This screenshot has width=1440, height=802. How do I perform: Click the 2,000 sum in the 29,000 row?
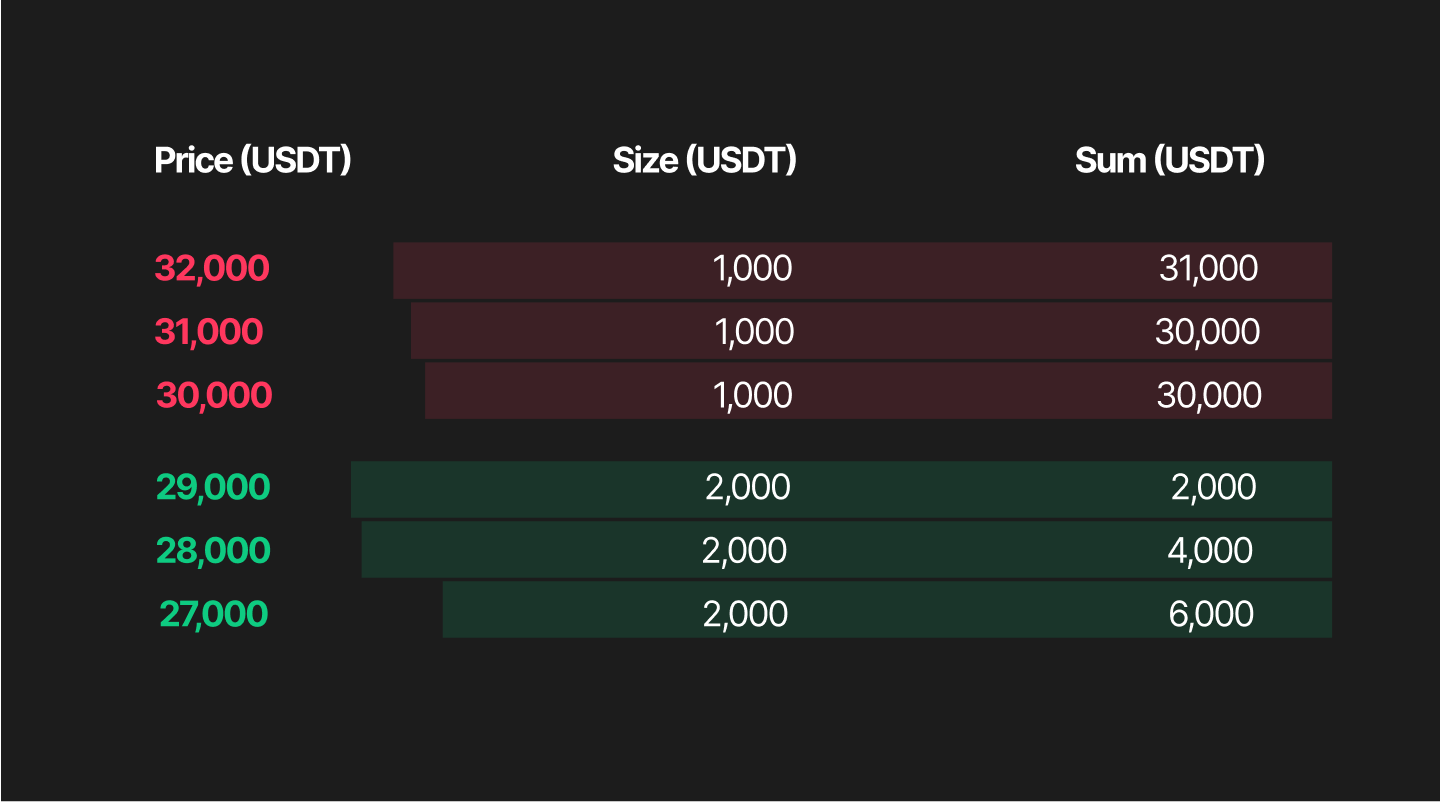coord(1214,488)
